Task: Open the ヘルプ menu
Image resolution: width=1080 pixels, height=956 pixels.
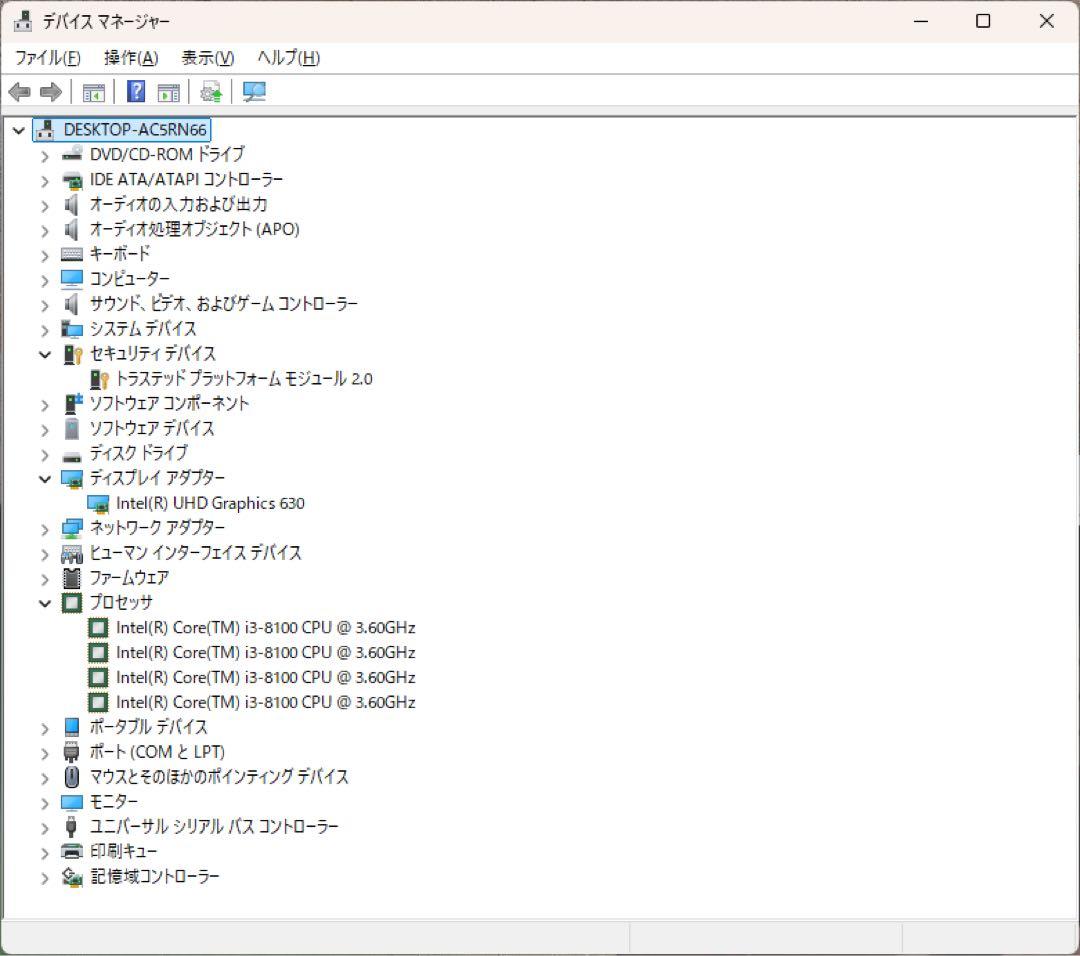Action: [287, 57]
